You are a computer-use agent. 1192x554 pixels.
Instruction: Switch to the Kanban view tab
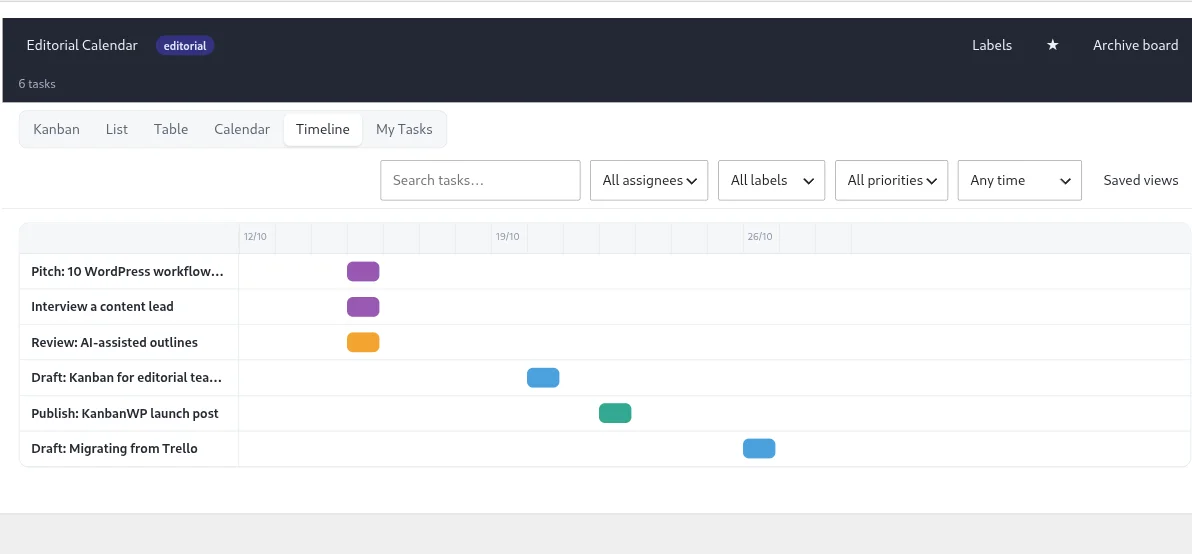click(x=56, y=129)
